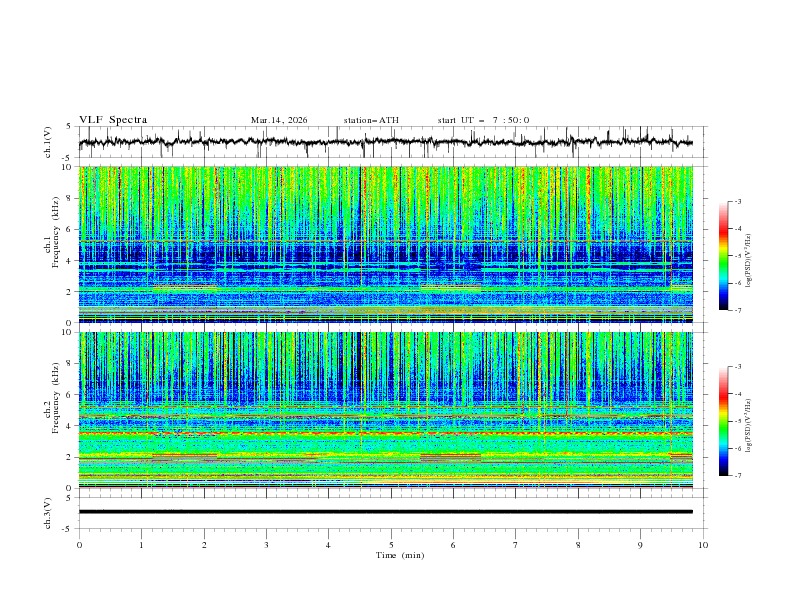Click the "4" kHz tick on ch.2 spectrogram
The image size is (792, 612).
click(70, 426)
